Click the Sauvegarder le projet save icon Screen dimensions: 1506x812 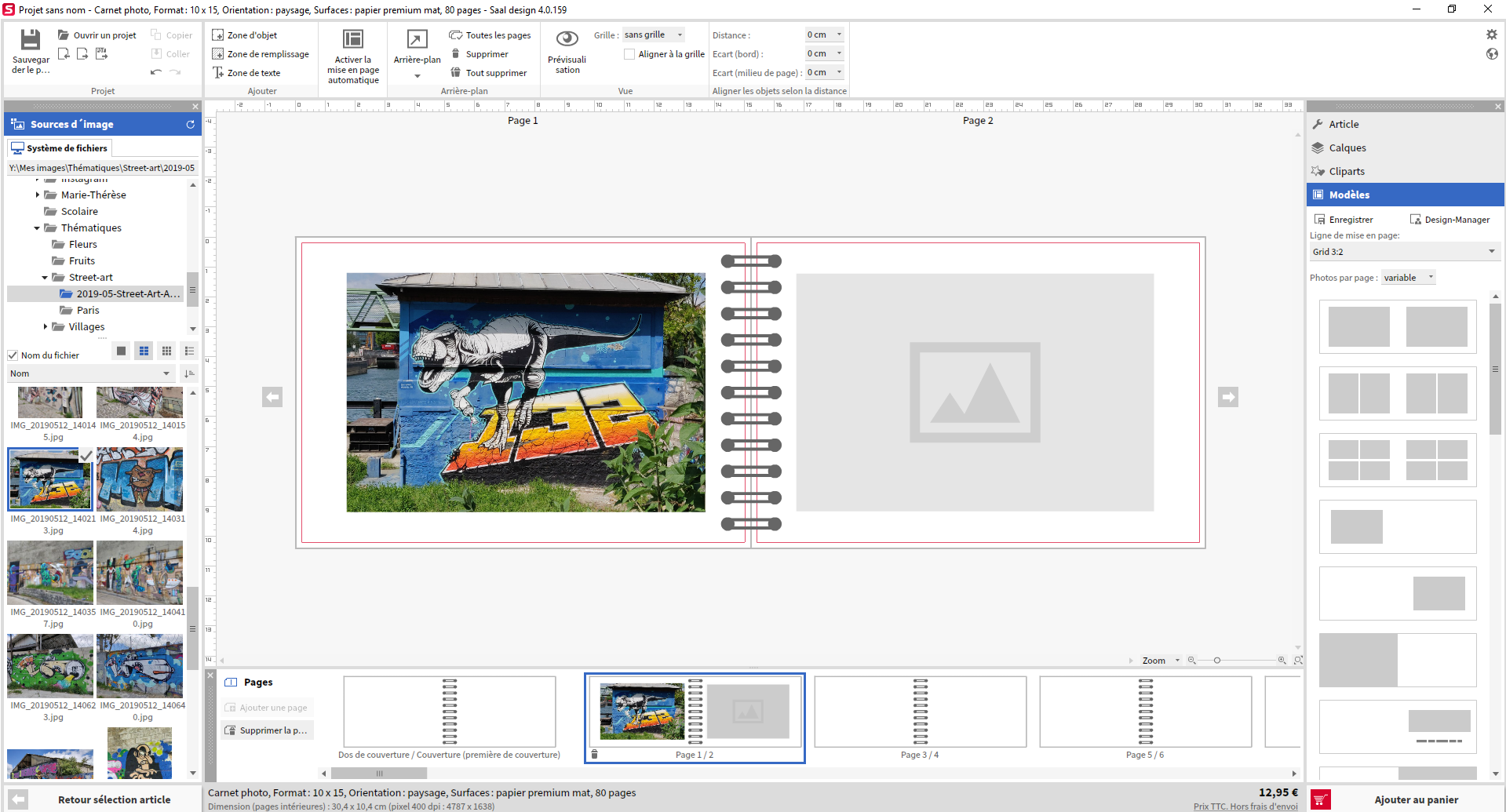[x=30, y=40]
